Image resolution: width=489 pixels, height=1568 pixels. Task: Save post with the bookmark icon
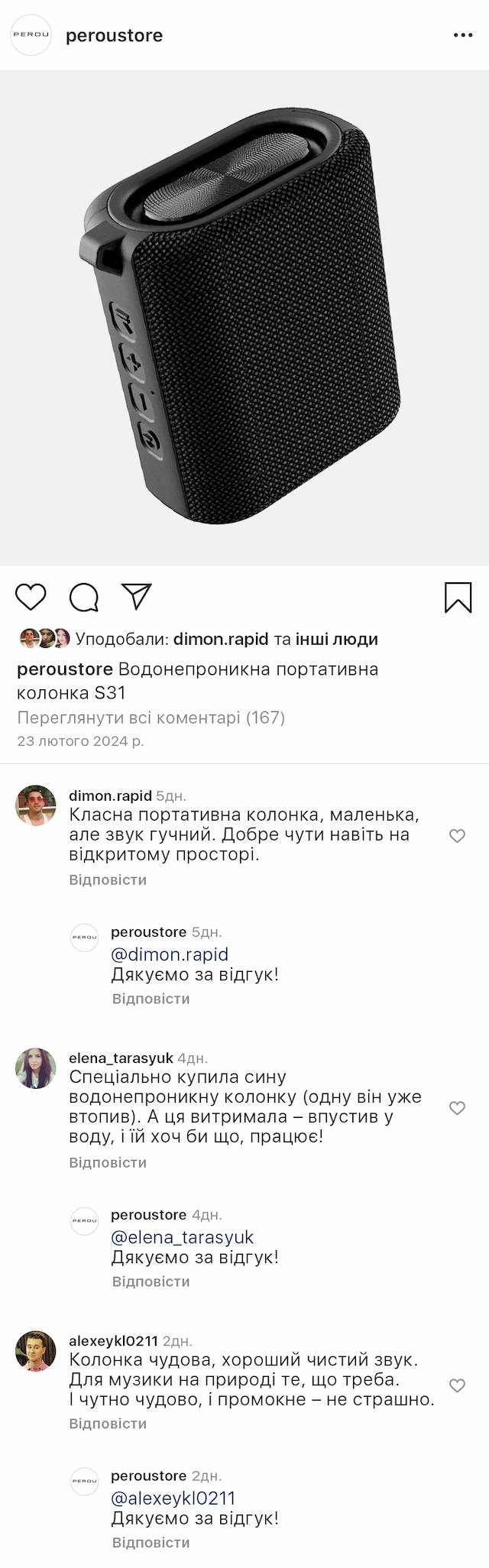[458, 598]
